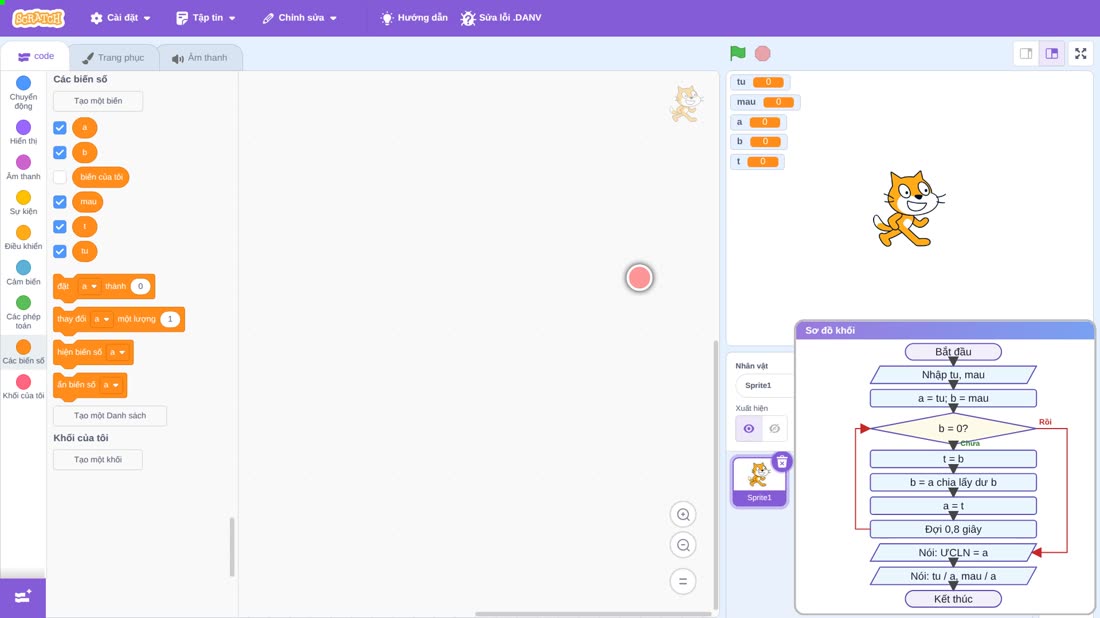Open the Tập tin menu
This screenshot has height=618, width=1100.
coord(206,18)
